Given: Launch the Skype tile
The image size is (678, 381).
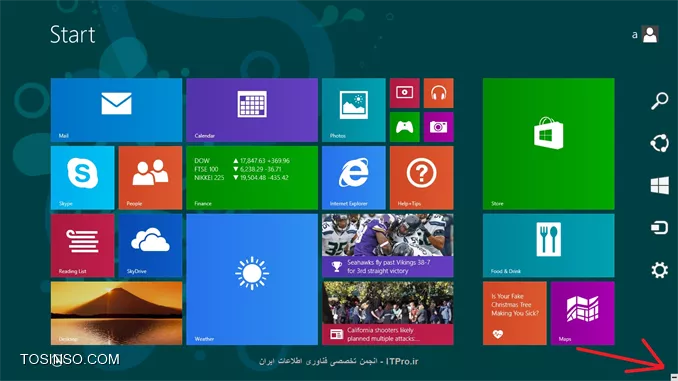Looking at the screenshot, I should pos(83,178).
